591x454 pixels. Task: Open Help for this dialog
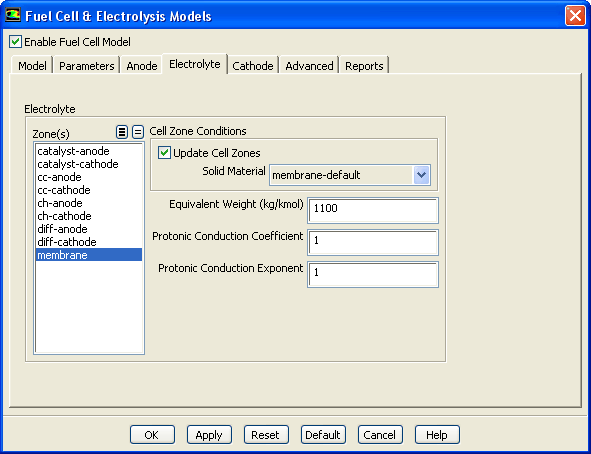pos(437,435)
